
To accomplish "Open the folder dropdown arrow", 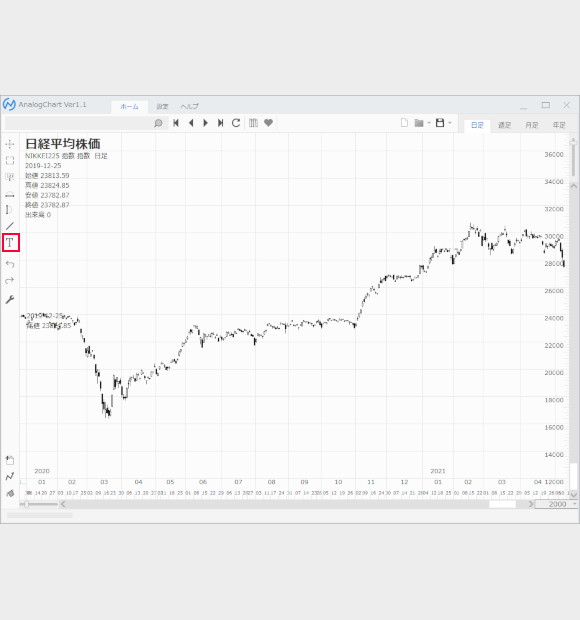I will point(429,123).
